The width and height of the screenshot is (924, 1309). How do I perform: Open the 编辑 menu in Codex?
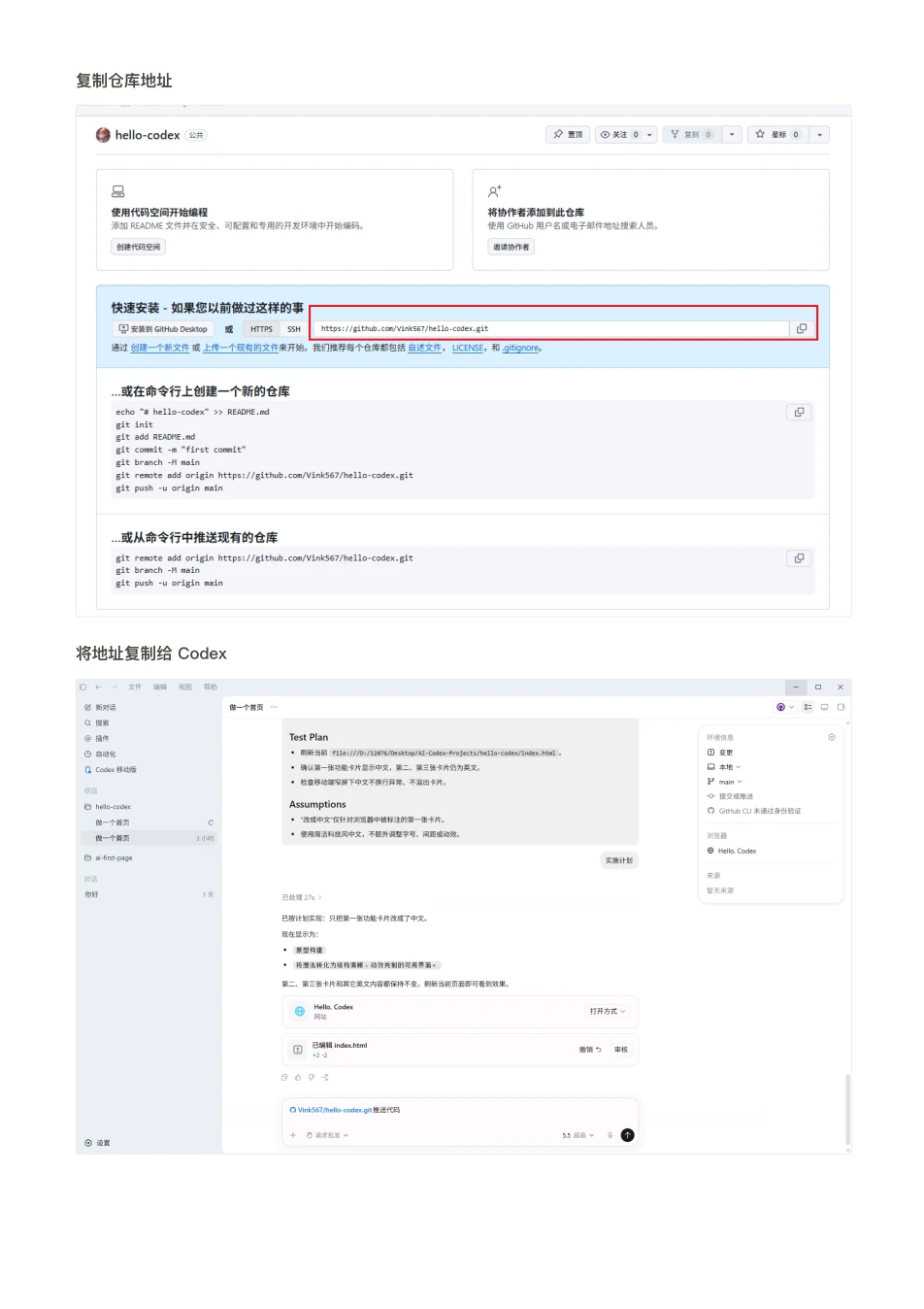[x=160, y=687]
